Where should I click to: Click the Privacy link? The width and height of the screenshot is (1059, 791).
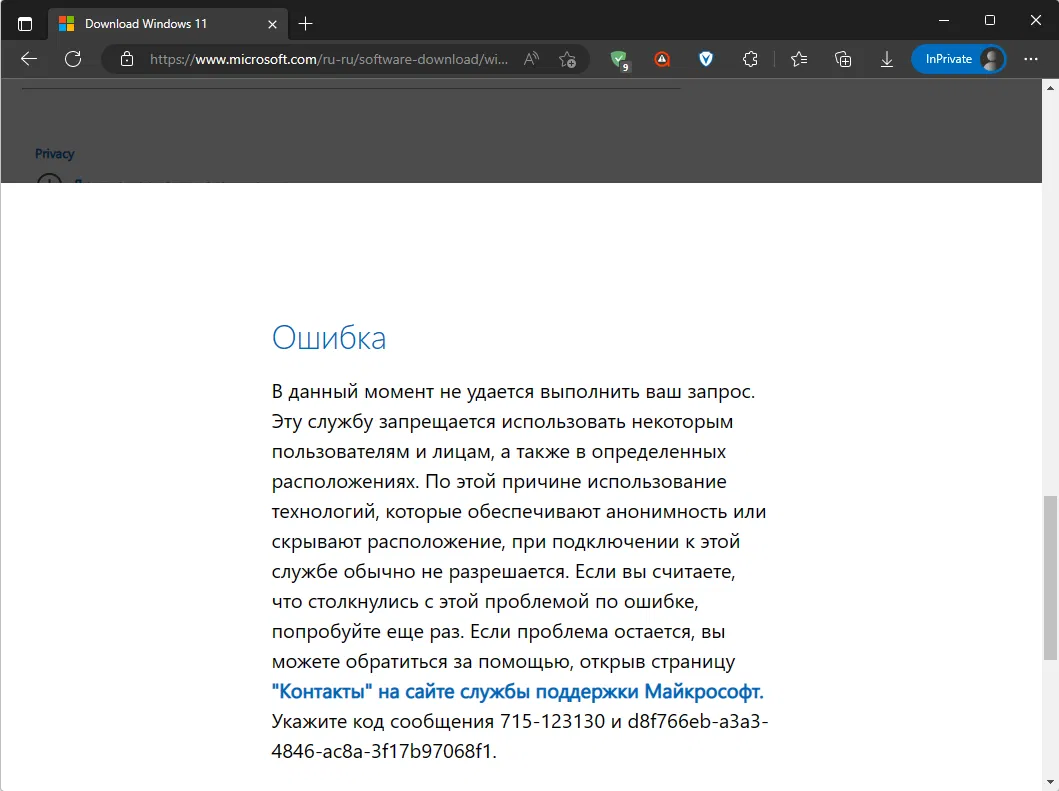55,154
